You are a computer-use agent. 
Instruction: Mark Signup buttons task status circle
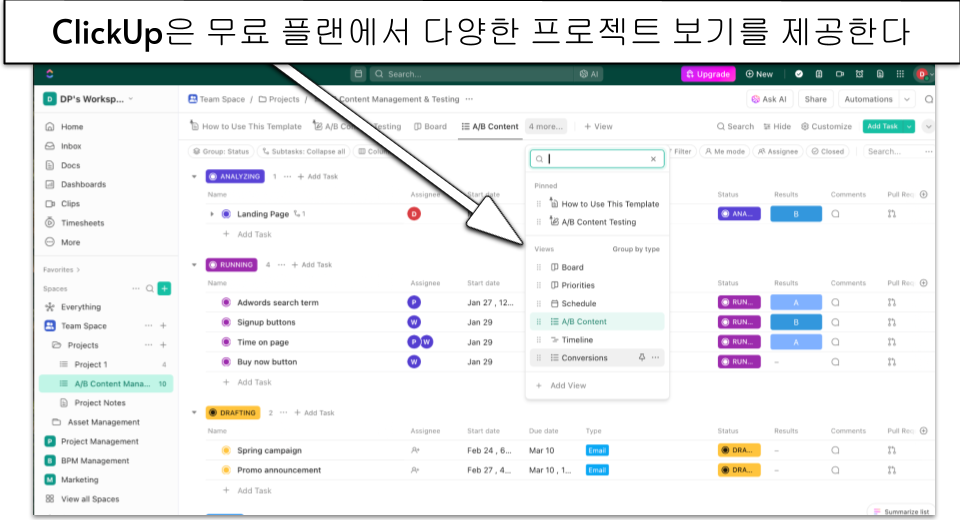coord(226,322)
